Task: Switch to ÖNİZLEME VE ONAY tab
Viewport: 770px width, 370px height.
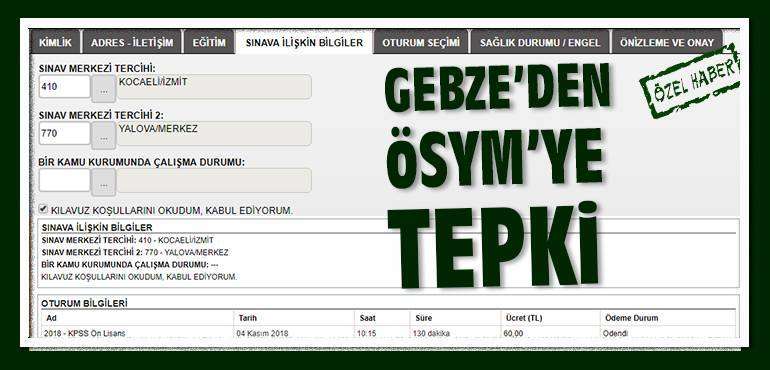Action: (x=666, y=42)
